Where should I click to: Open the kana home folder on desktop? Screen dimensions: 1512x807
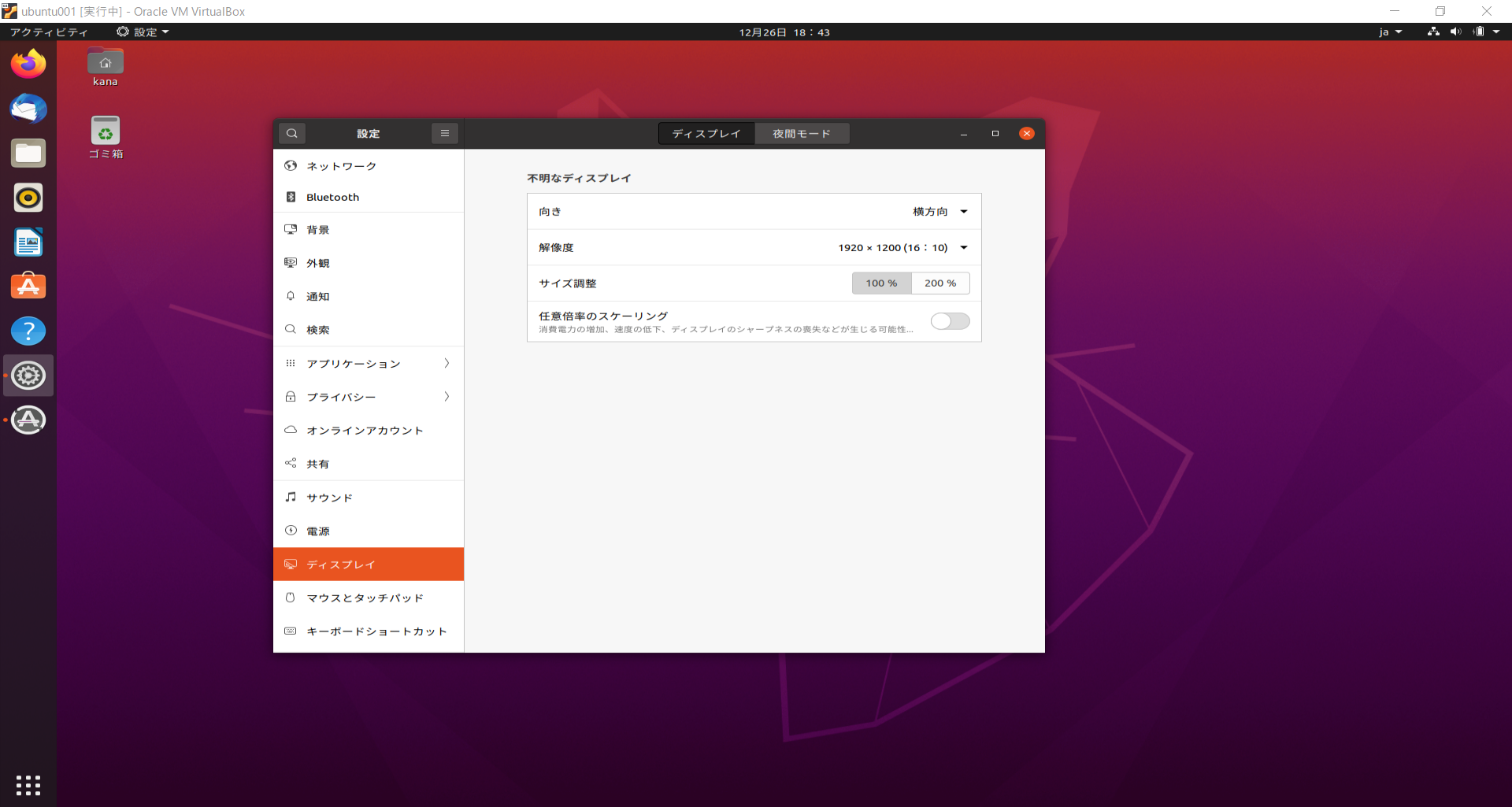[x=106, y=68]
